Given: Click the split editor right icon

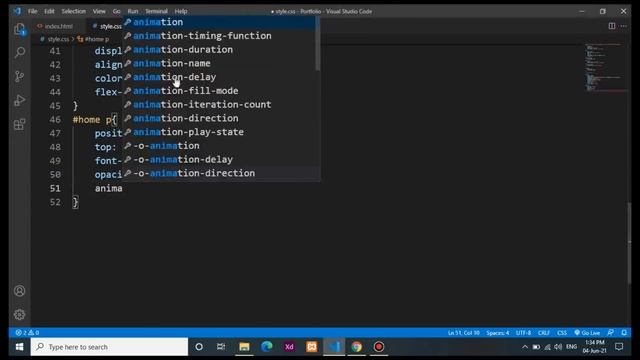Looking at the screenshot, I should click(x=611, y=26).
